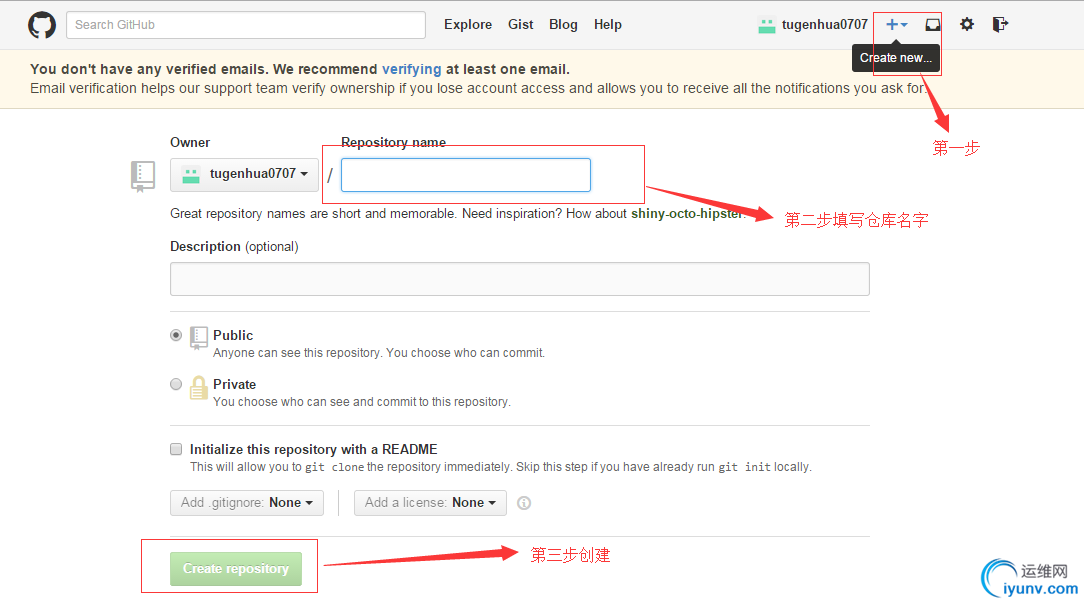Click the Public repository book icon

pos(198,338)
